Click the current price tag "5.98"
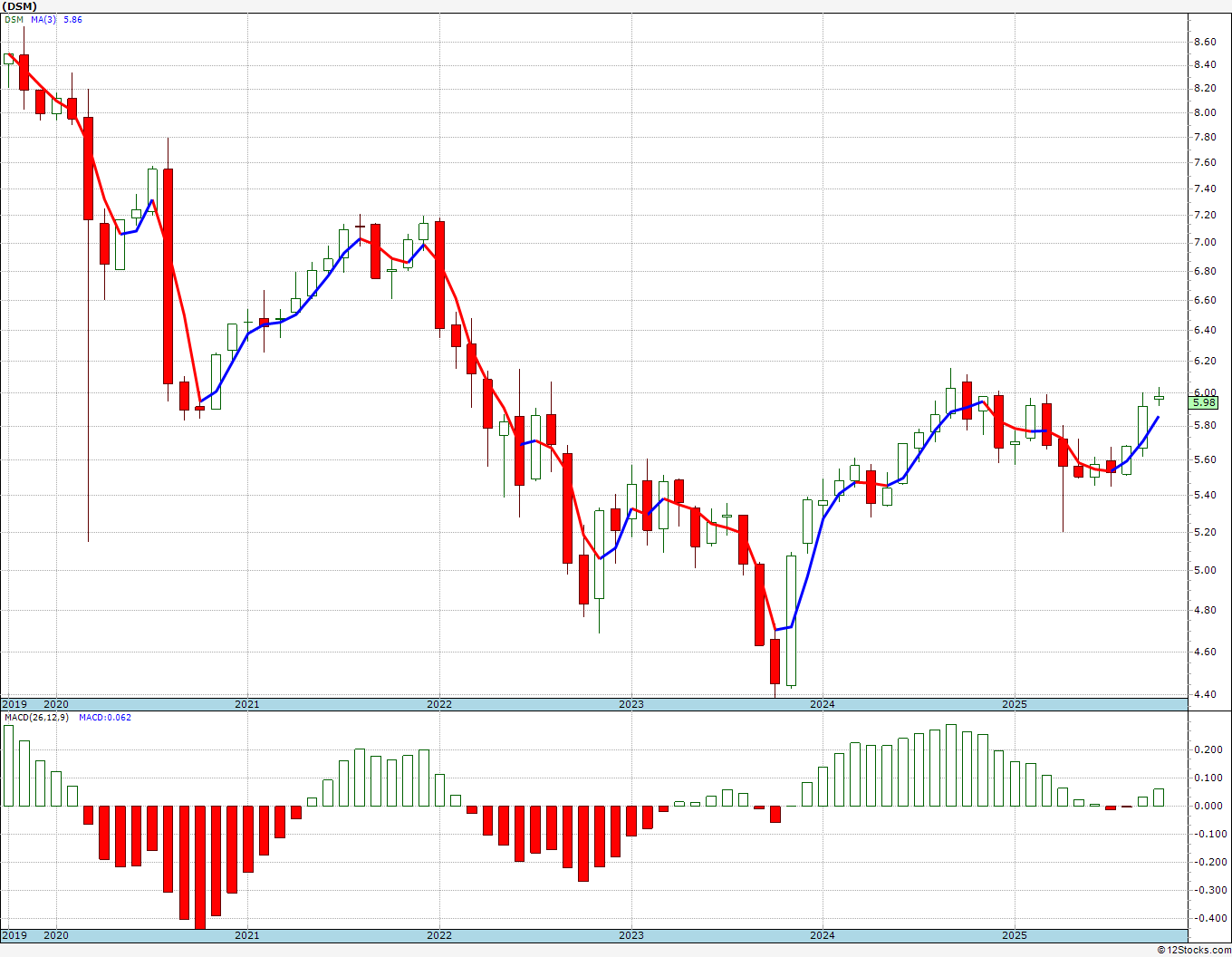 click(1205, 402)
